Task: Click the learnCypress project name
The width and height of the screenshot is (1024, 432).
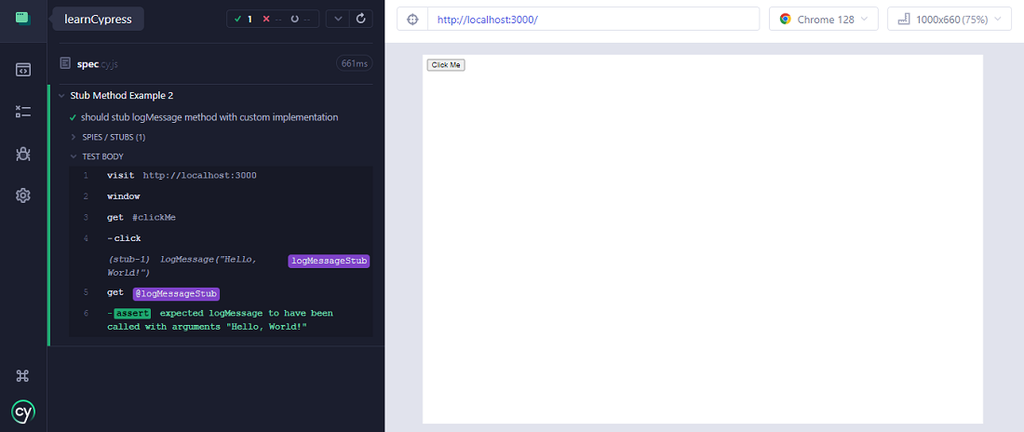Action: click(98, 19)
